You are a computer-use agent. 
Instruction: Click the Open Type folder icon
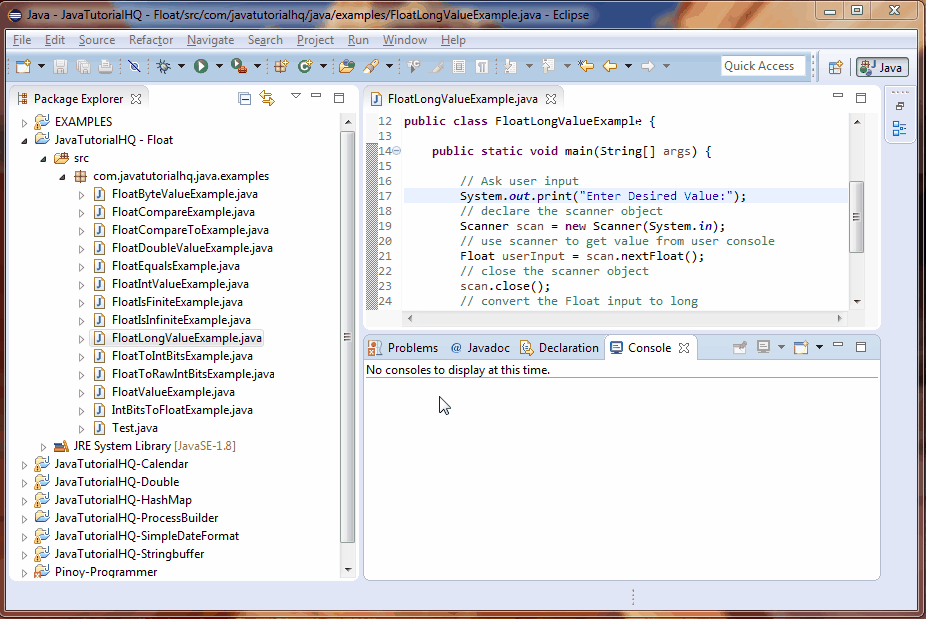click(x=347, y=66)
